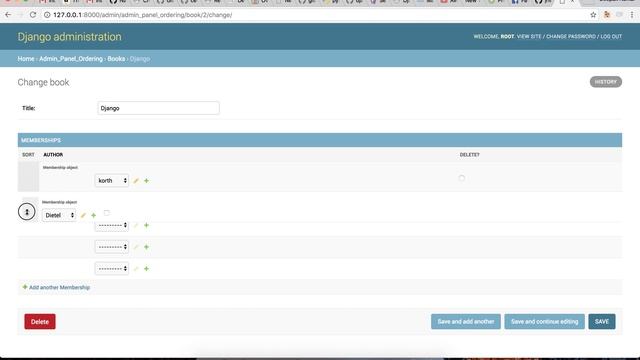
Task: Click Add another Membership link
Action: tap(56, 287)
